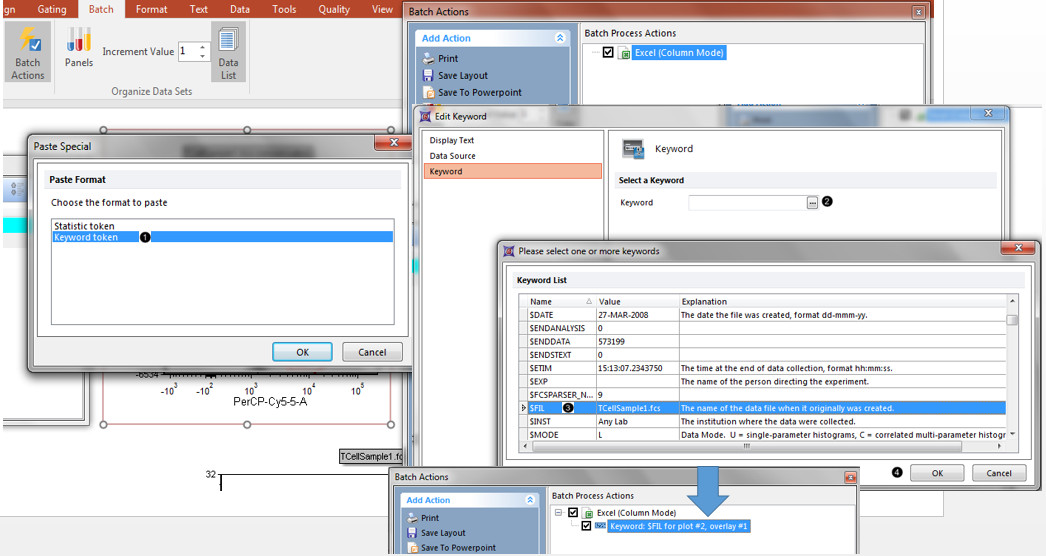Open keyword browser with ellipsis button
This screenshot has height=556, width=1046.
(812, 203)
